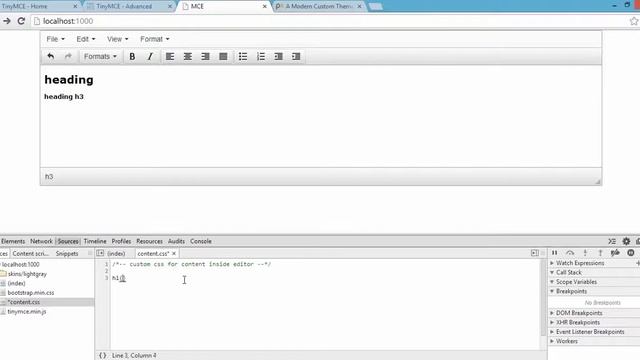The width and height of the screenshot is (640, 360).
Task: Step over next function call
Action: (x=570, y=253)
